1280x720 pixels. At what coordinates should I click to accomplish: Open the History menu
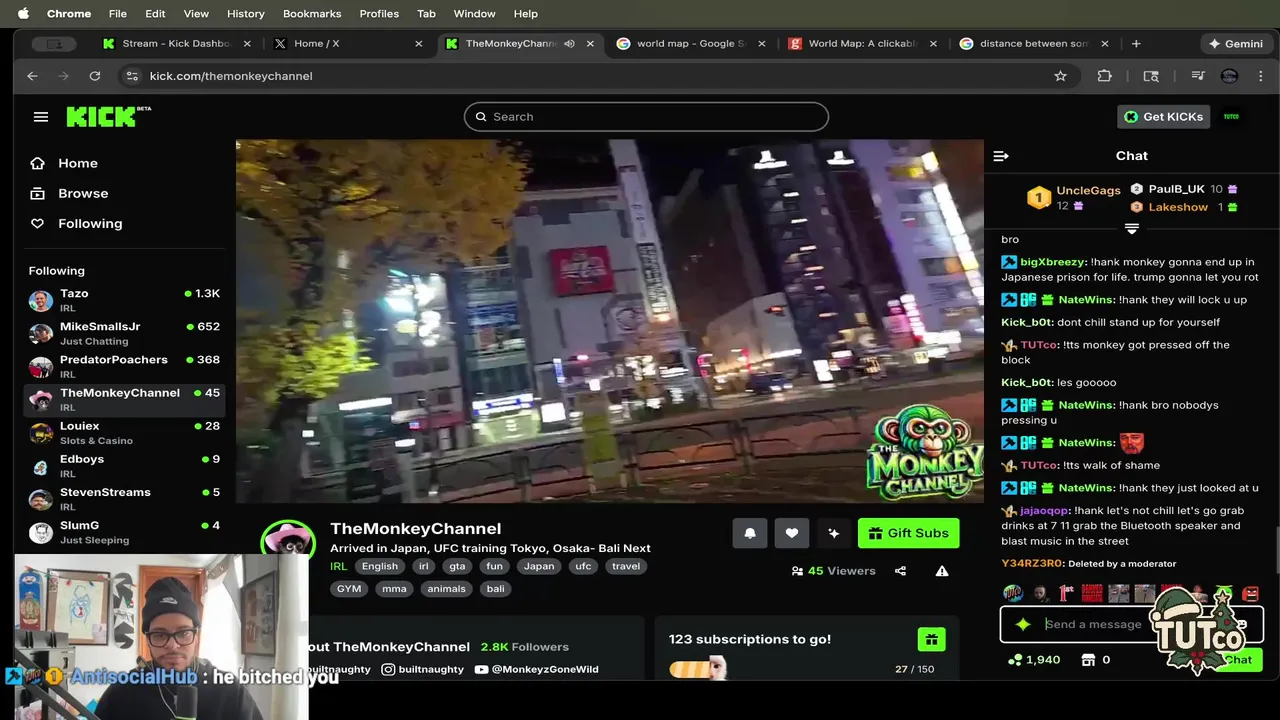tap(245, 14)
